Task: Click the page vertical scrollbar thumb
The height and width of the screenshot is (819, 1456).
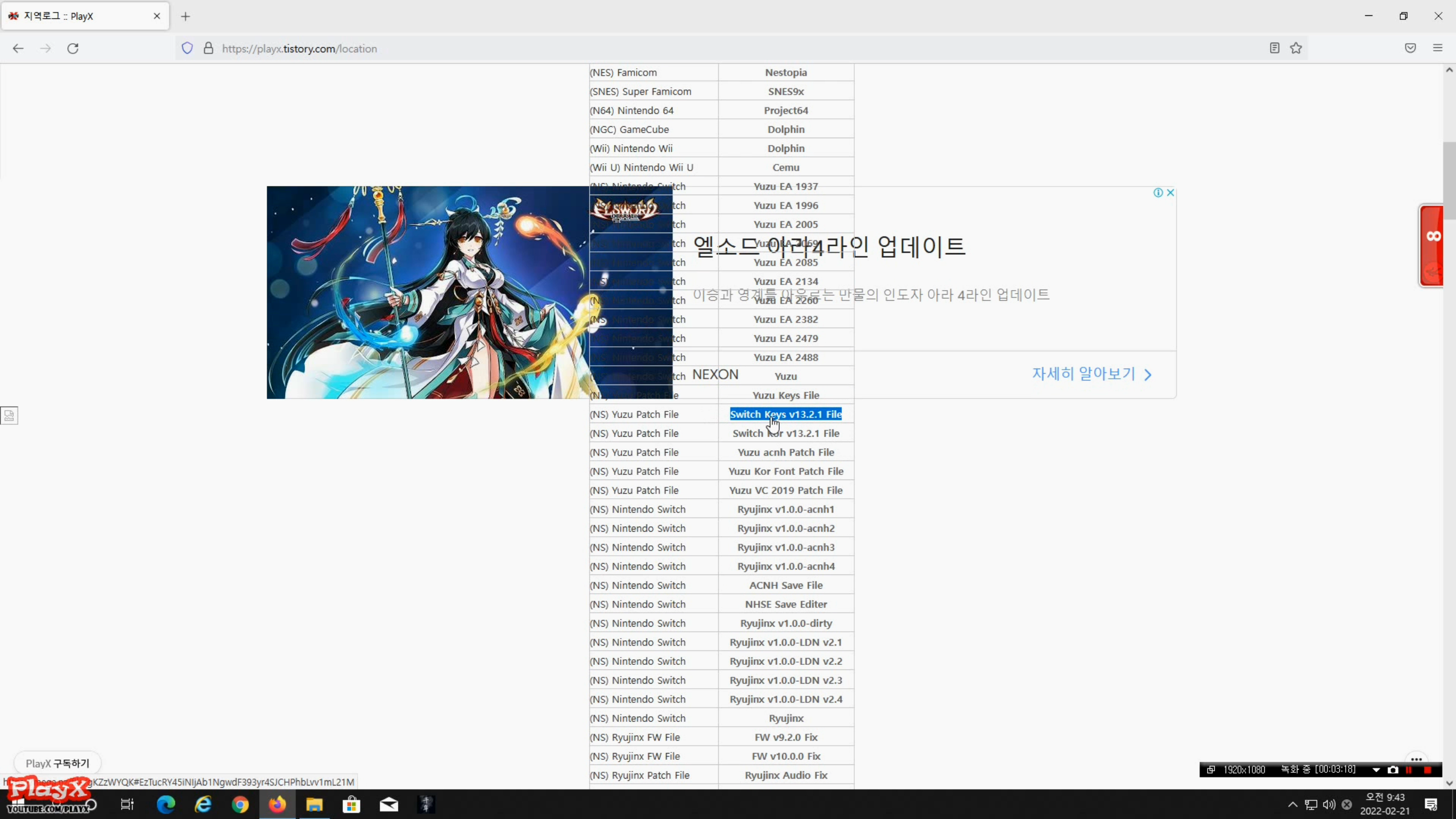Action: click(1449, 179)
